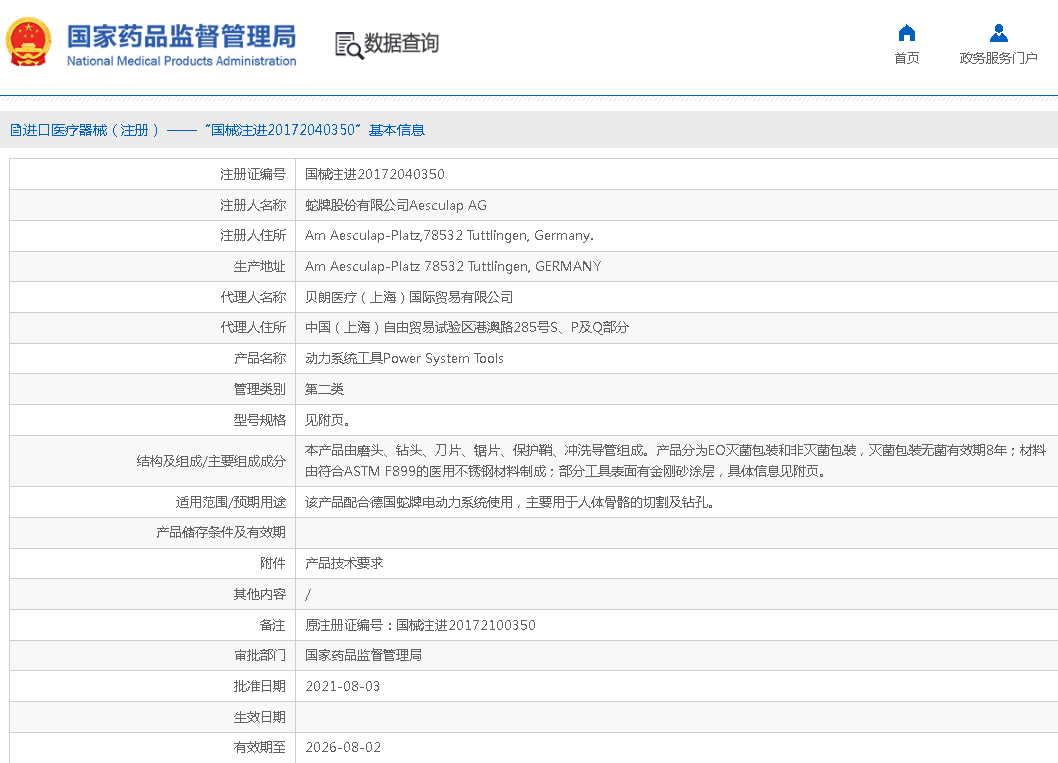Click the National Medical Products Administration subtitle
1058x763 pixels.
point(181,61)
